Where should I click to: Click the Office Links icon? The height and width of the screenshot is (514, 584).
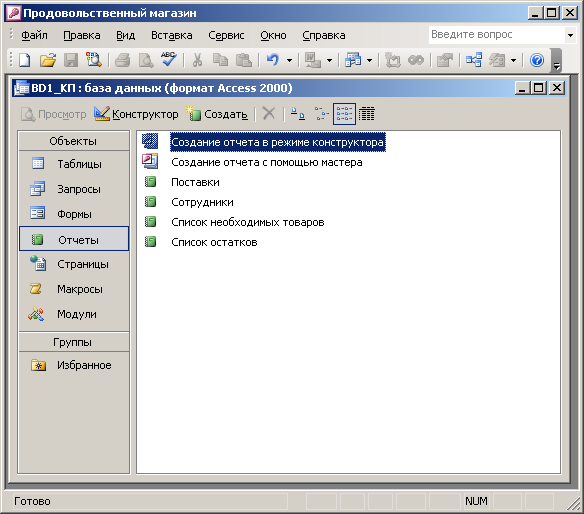point(312,60)
